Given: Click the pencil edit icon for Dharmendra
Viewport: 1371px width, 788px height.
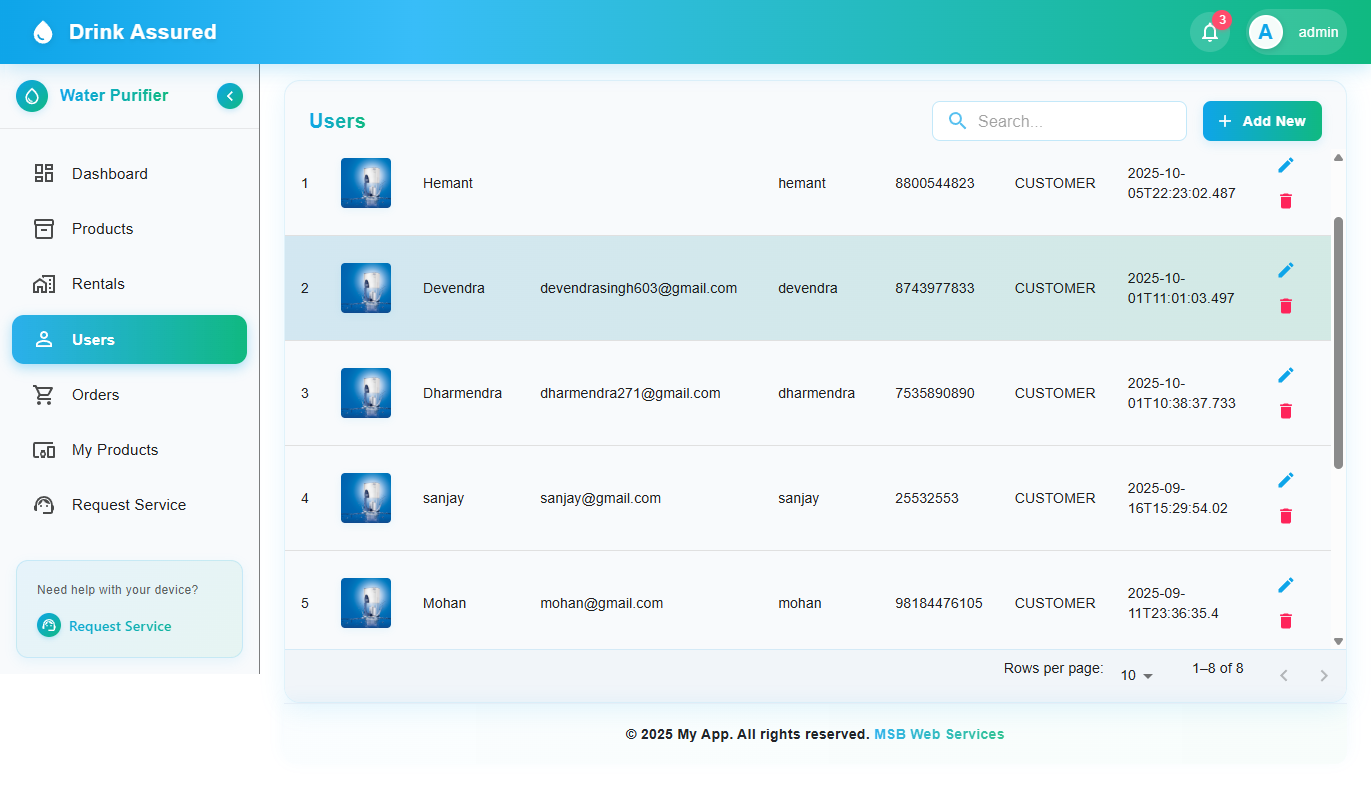Looking at the screenshot, I should pos(1286,375).
